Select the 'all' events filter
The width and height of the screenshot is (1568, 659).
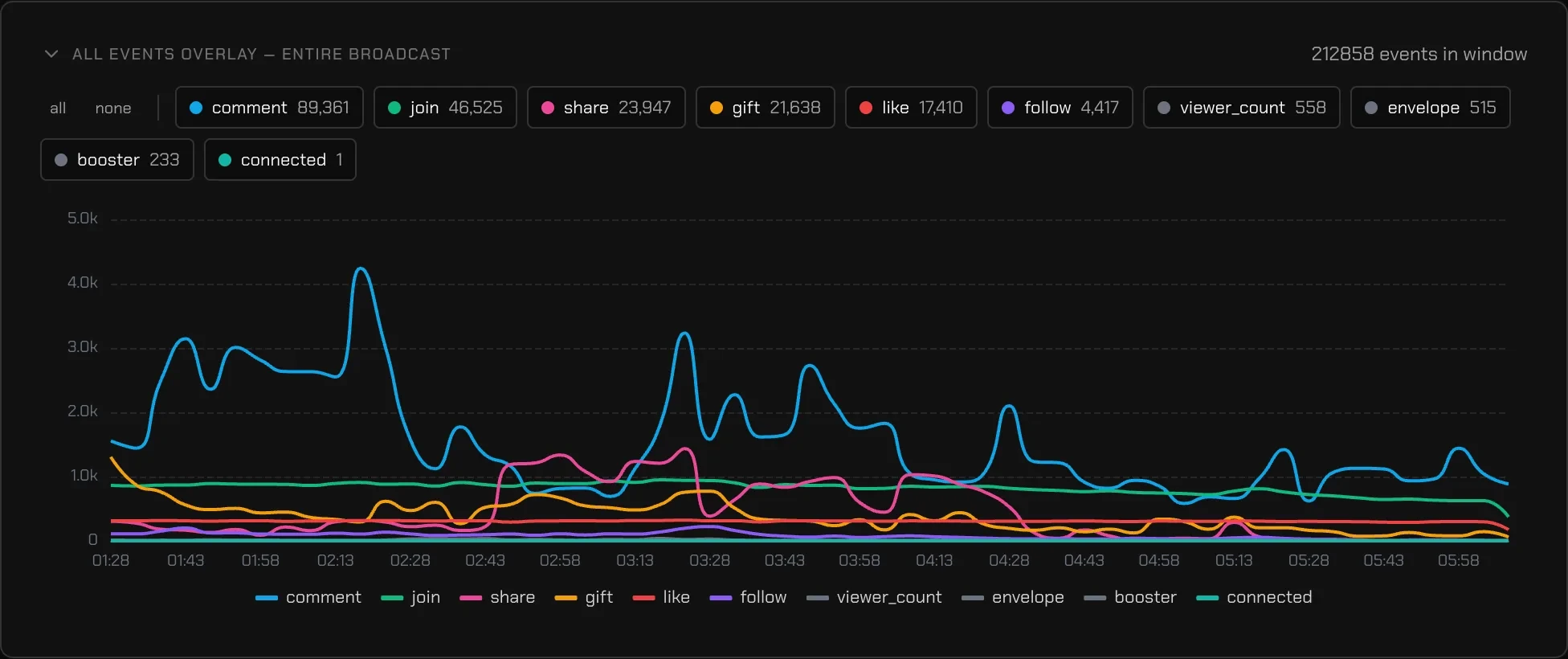point(58,108)
